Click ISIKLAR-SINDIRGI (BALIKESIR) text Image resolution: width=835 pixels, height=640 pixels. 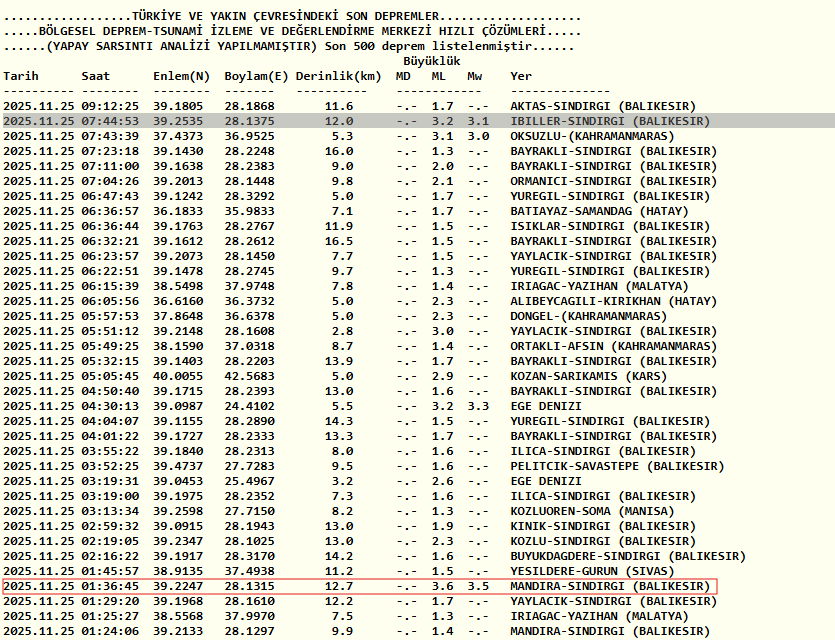point(610,226)
